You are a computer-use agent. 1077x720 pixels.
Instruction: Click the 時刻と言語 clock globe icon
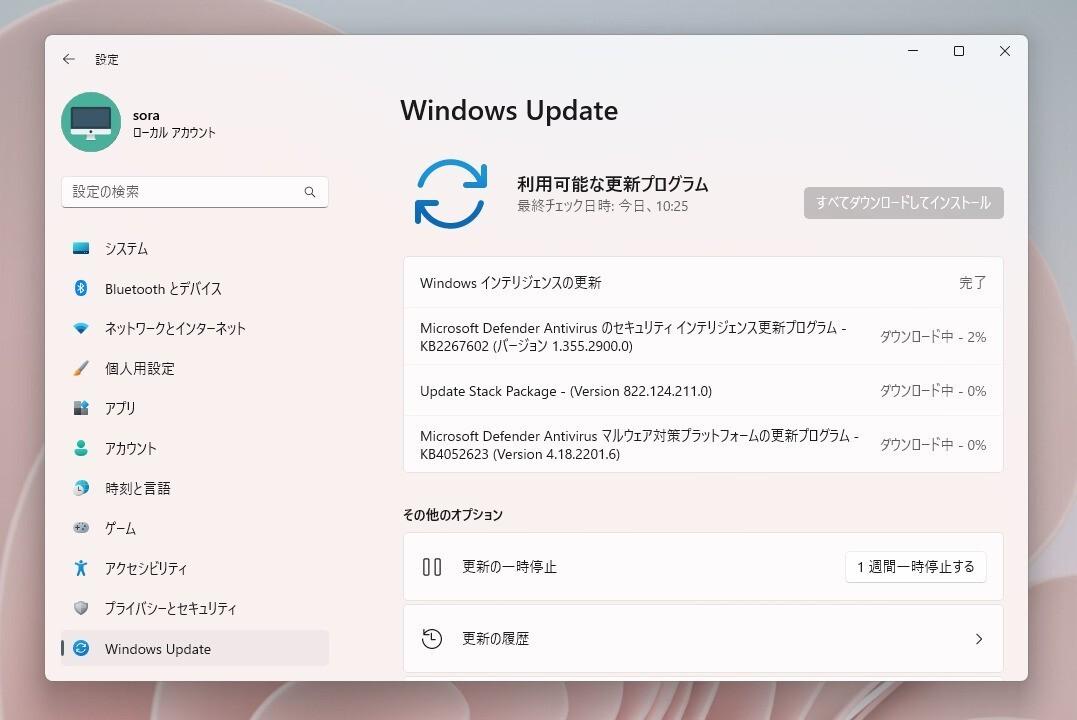(81, 488)
